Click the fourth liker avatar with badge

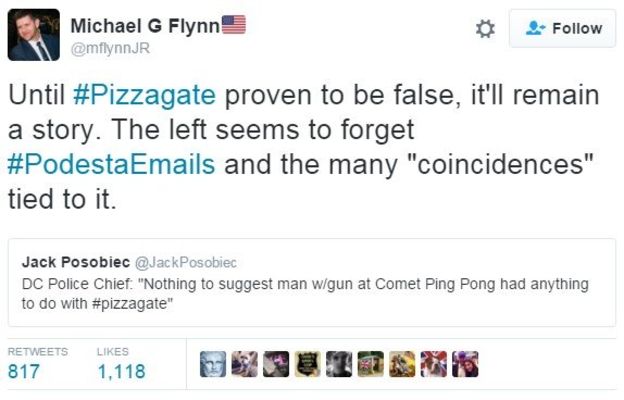[305, 365]
